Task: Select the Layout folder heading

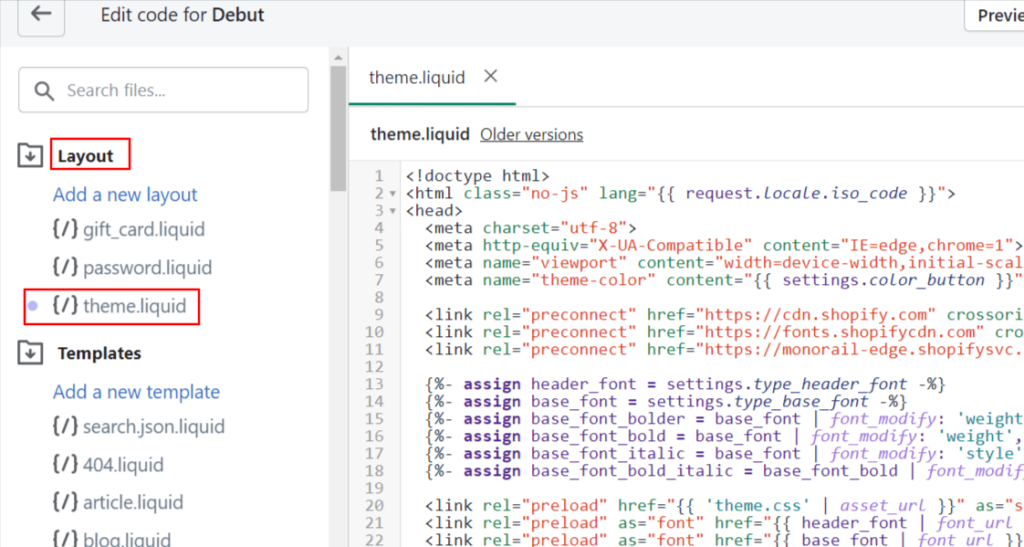Action: [x=86, y=156]
